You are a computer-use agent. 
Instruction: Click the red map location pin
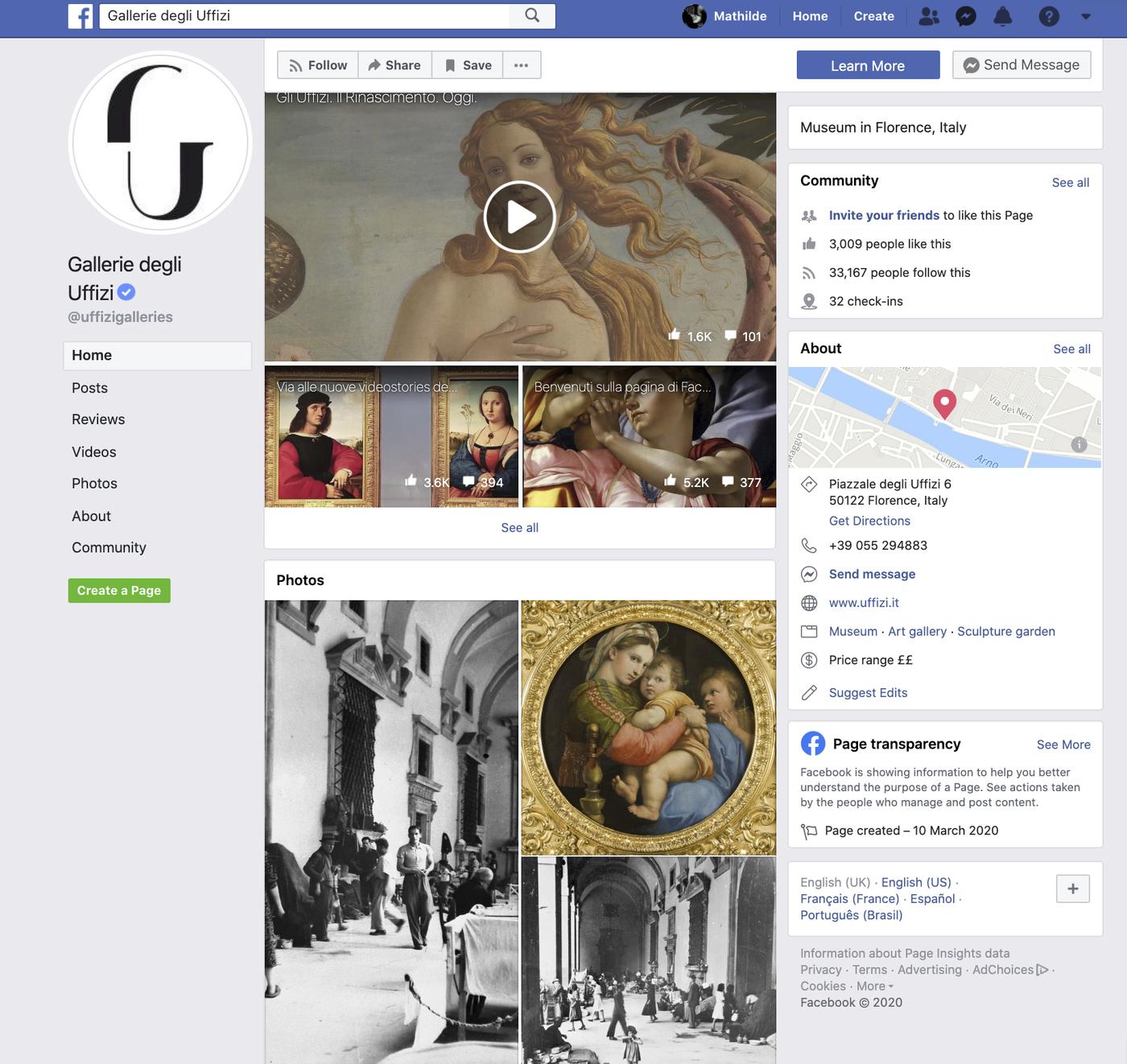tap(944, 404)
